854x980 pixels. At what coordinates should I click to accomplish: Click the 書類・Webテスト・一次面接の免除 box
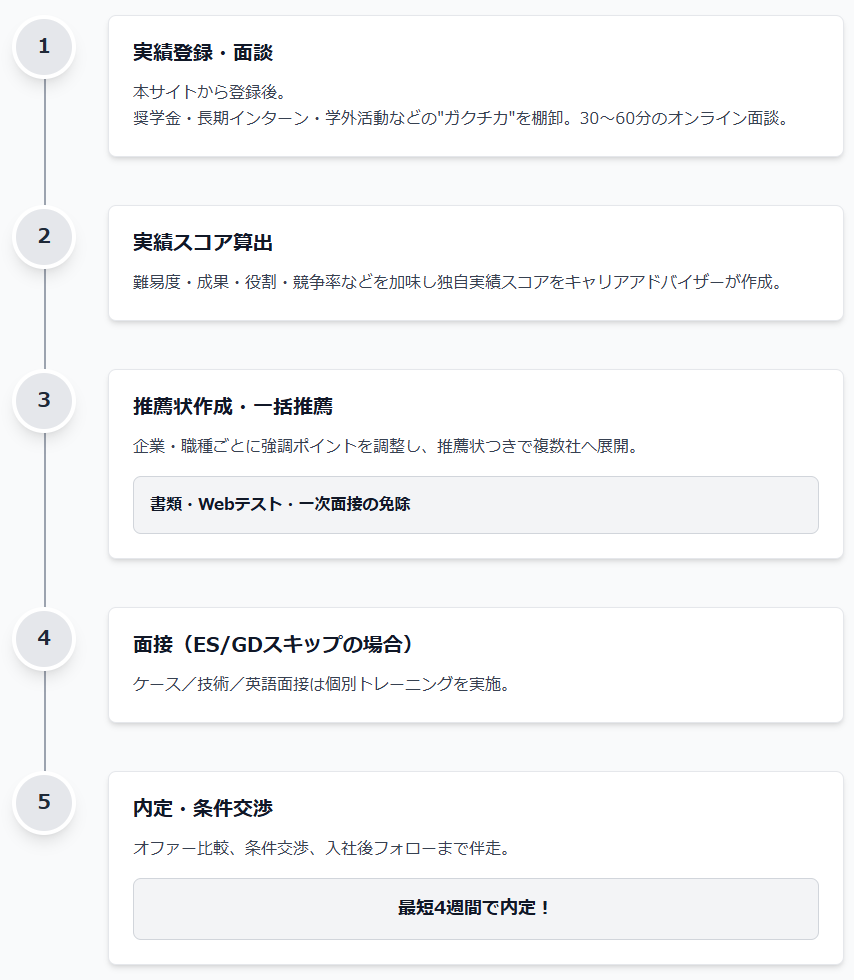coord(475,504)
